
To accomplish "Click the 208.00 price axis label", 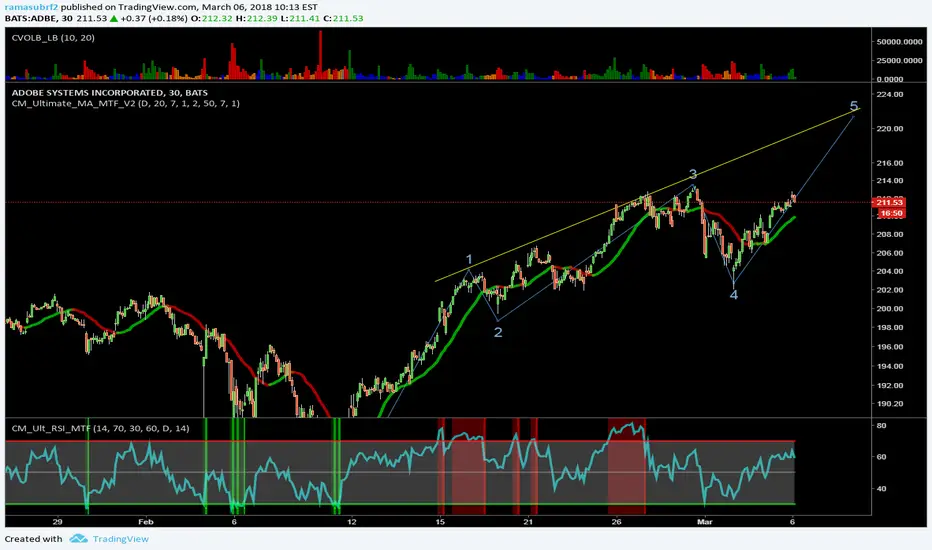I will [889, 234].
